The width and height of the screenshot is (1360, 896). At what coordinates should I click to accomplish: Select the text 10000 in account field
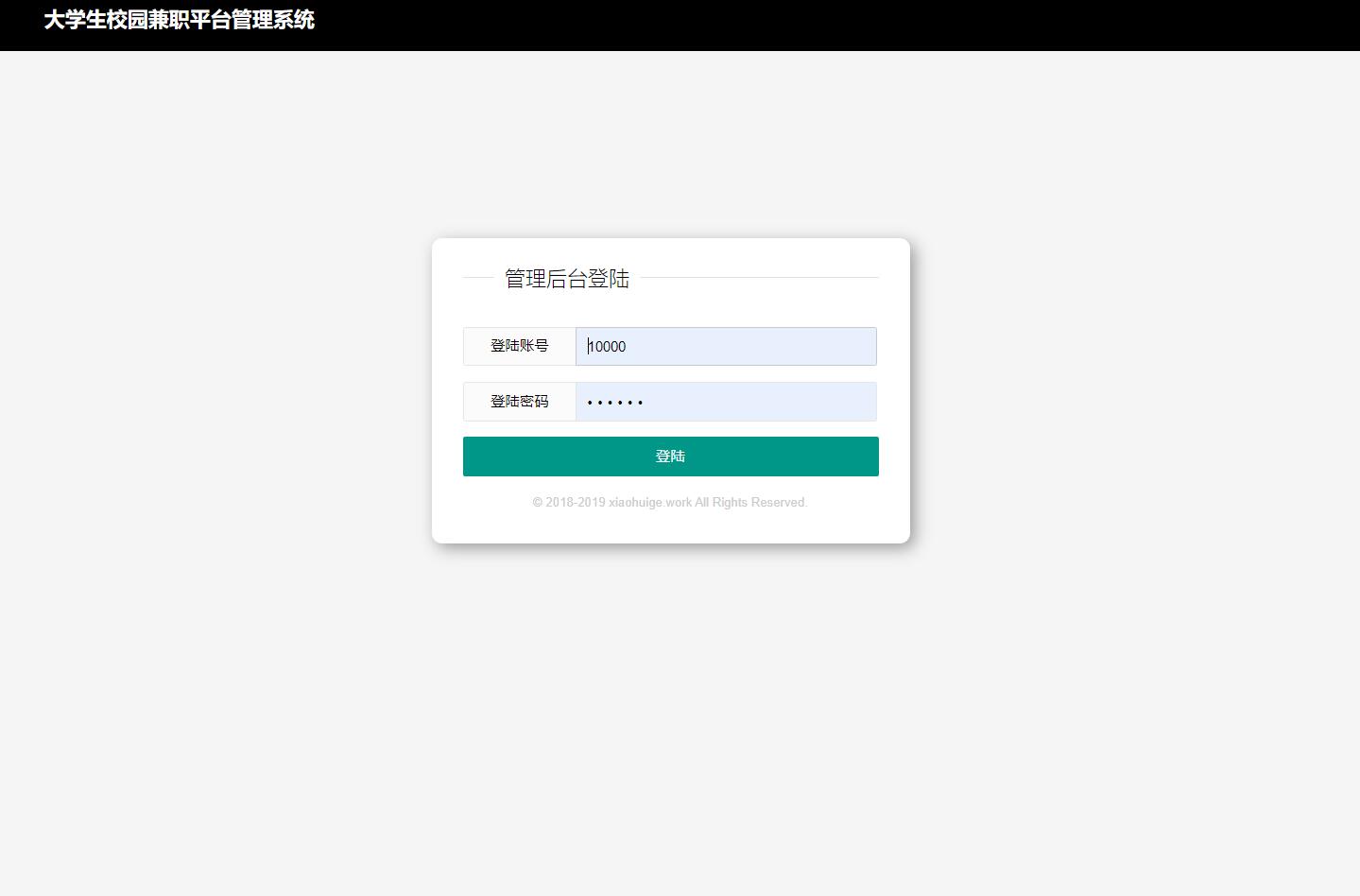(605, 346)
